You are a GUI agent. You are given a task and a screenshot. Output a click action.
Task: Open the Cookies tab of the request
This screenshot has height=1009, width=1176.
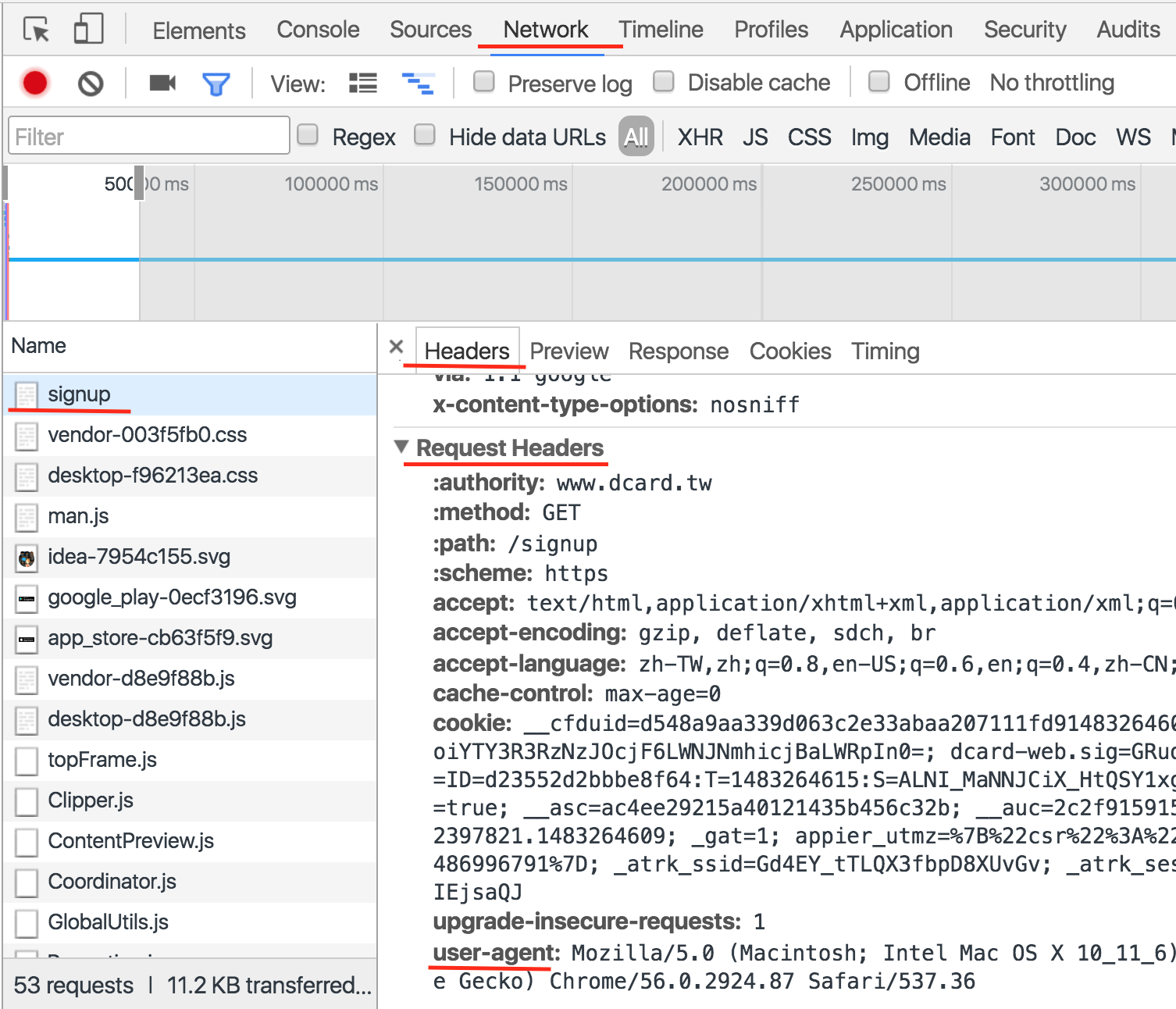(789, 351)
